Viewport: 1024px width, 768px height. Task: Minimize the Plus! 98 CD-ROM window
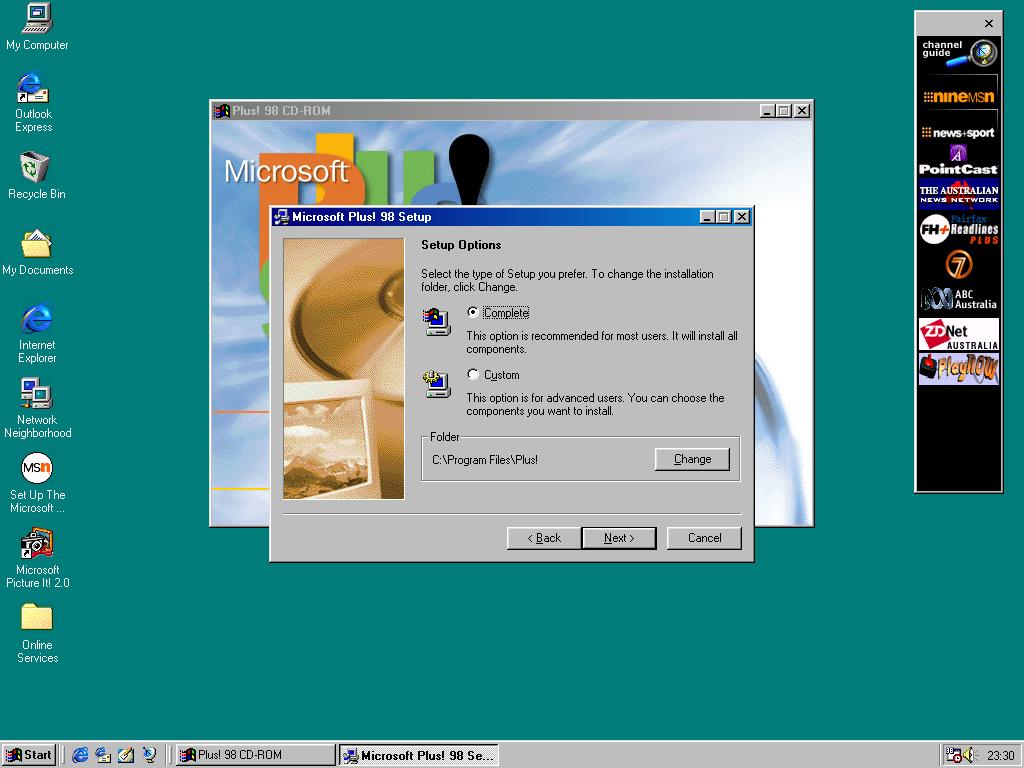coord(768,111)
